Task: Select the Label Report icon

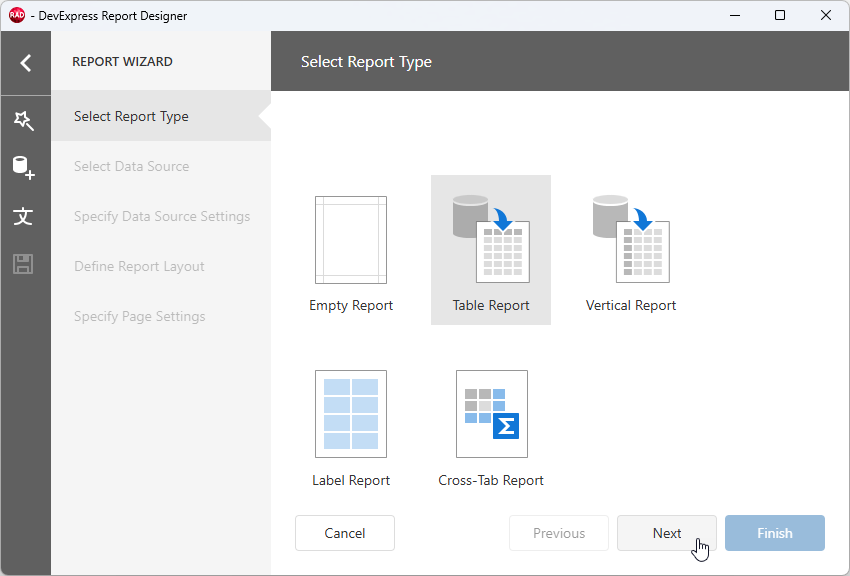Action: (351, 413)
